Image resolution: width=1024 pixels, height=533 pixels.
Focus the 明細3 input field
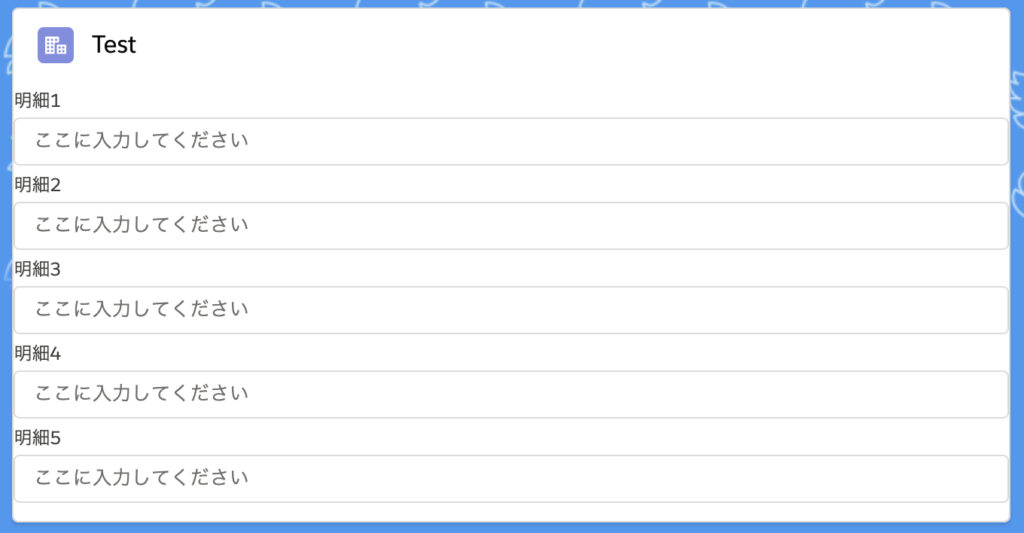coord(511,310)
